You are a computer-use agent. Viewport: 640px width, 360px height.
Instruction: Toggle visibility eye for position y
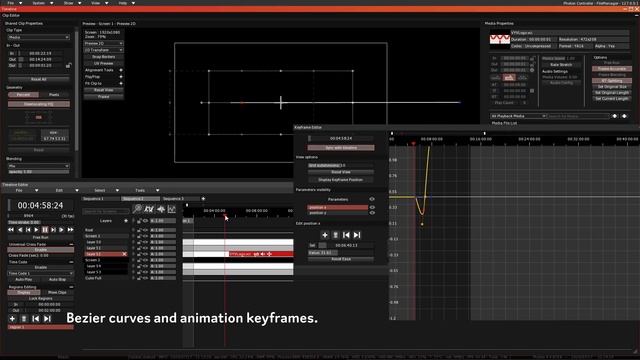pyautogui.click(x=372, y=213)
